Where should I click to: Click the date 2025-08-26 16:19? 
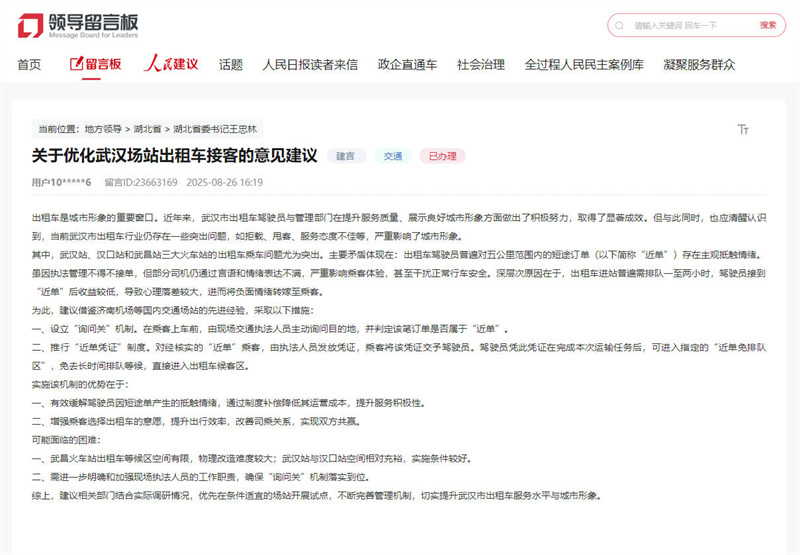coord(224,183)
